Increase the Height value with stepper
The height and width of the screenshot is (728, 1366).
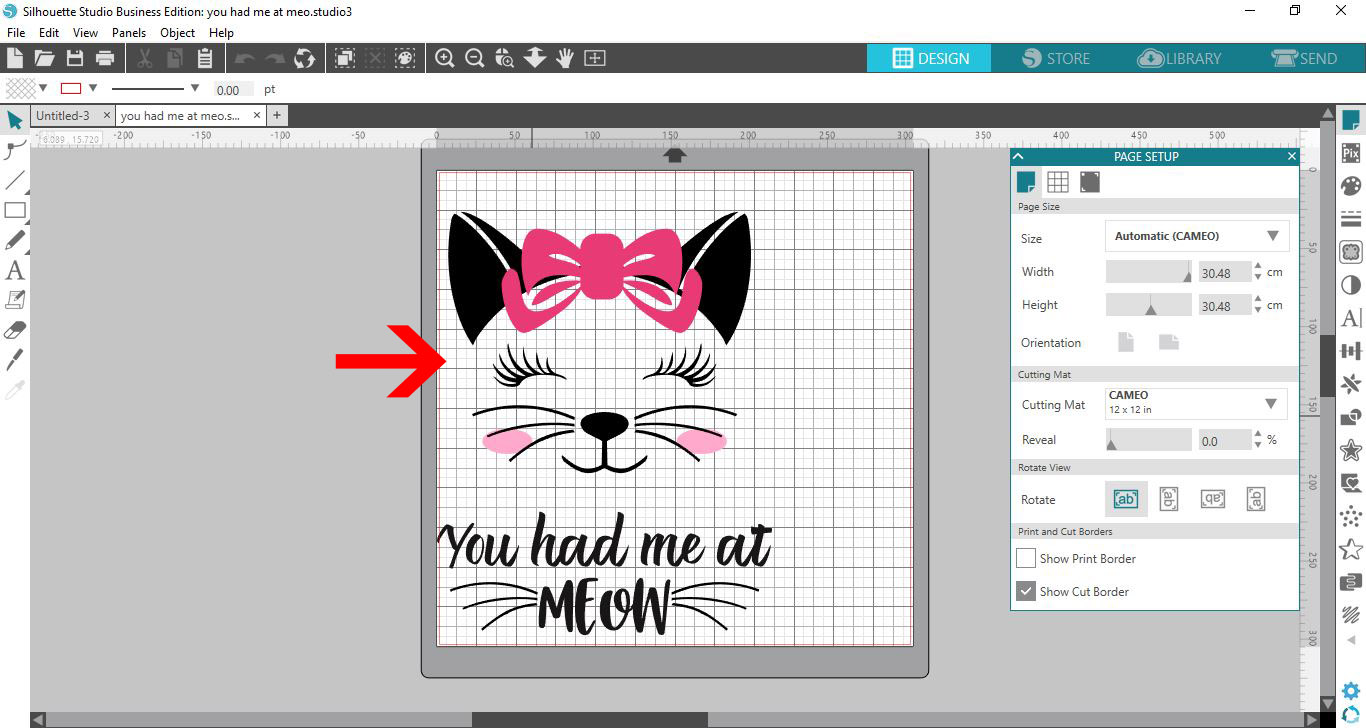pyautogui.click(x=1258, y=299)
